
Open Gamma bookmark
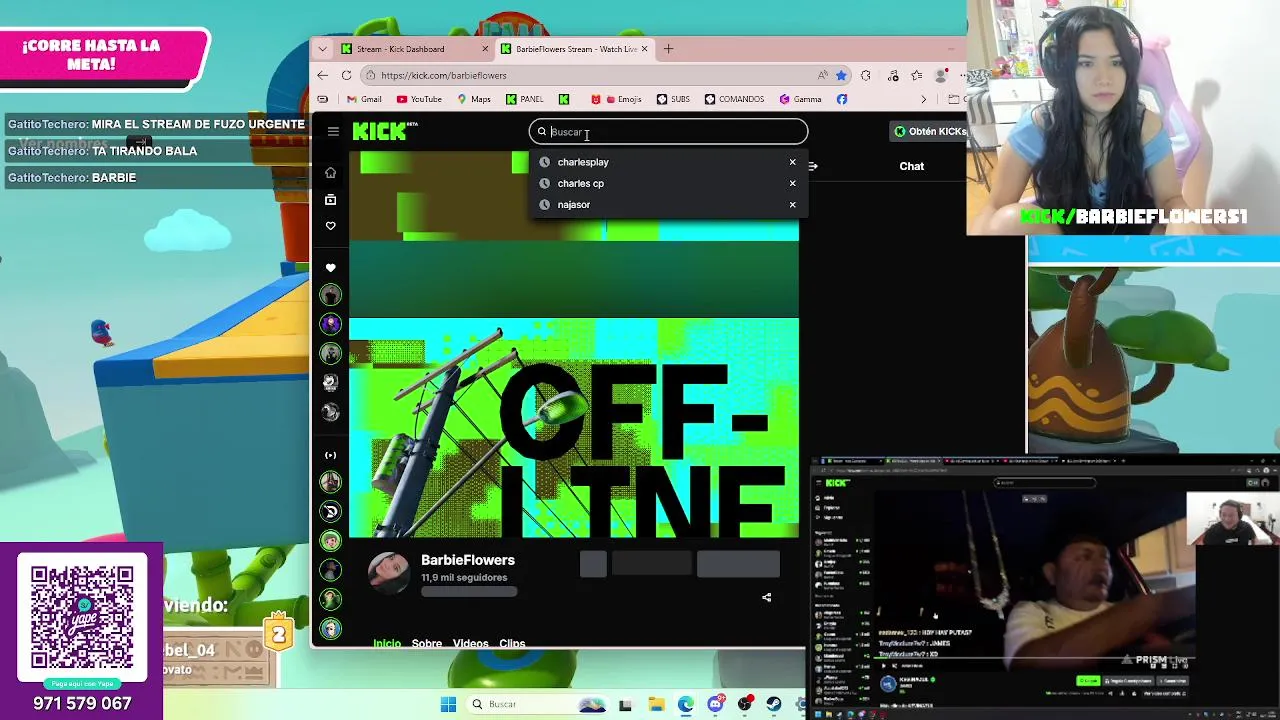(x=800, y=99)
